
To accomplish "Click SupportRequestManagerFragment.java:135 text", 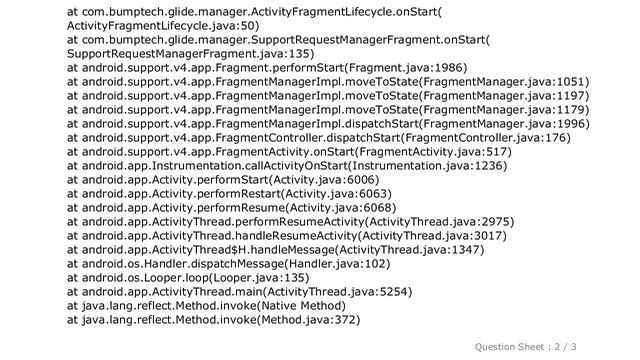I will click(x=191, y=54).
